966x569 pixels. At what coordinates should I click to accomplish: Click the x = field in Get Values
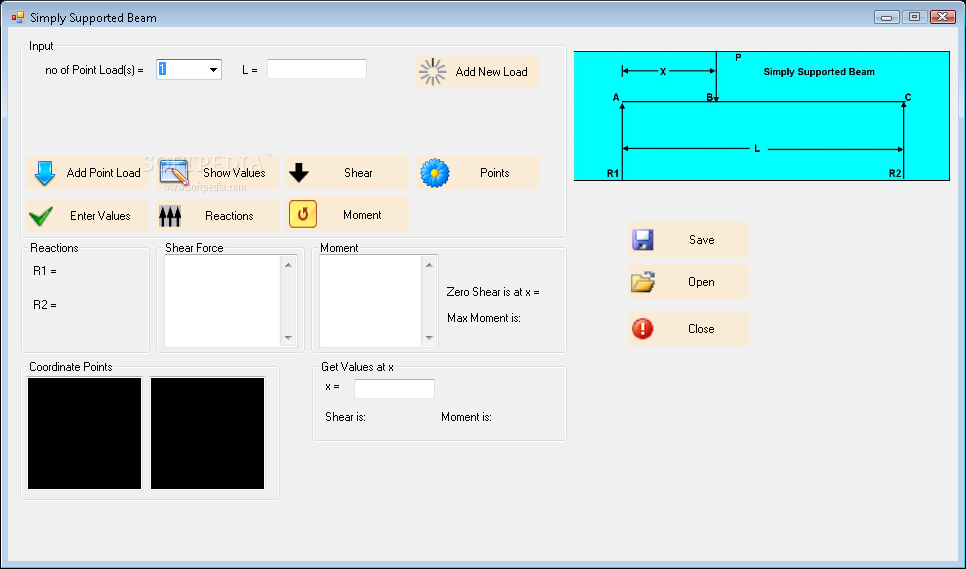point(394,389)
